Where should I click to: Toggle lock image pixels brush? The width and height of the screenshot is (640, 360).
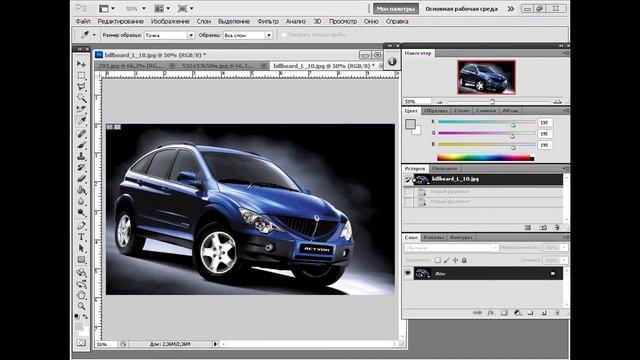pyautogui.click(x=447, y=260)
